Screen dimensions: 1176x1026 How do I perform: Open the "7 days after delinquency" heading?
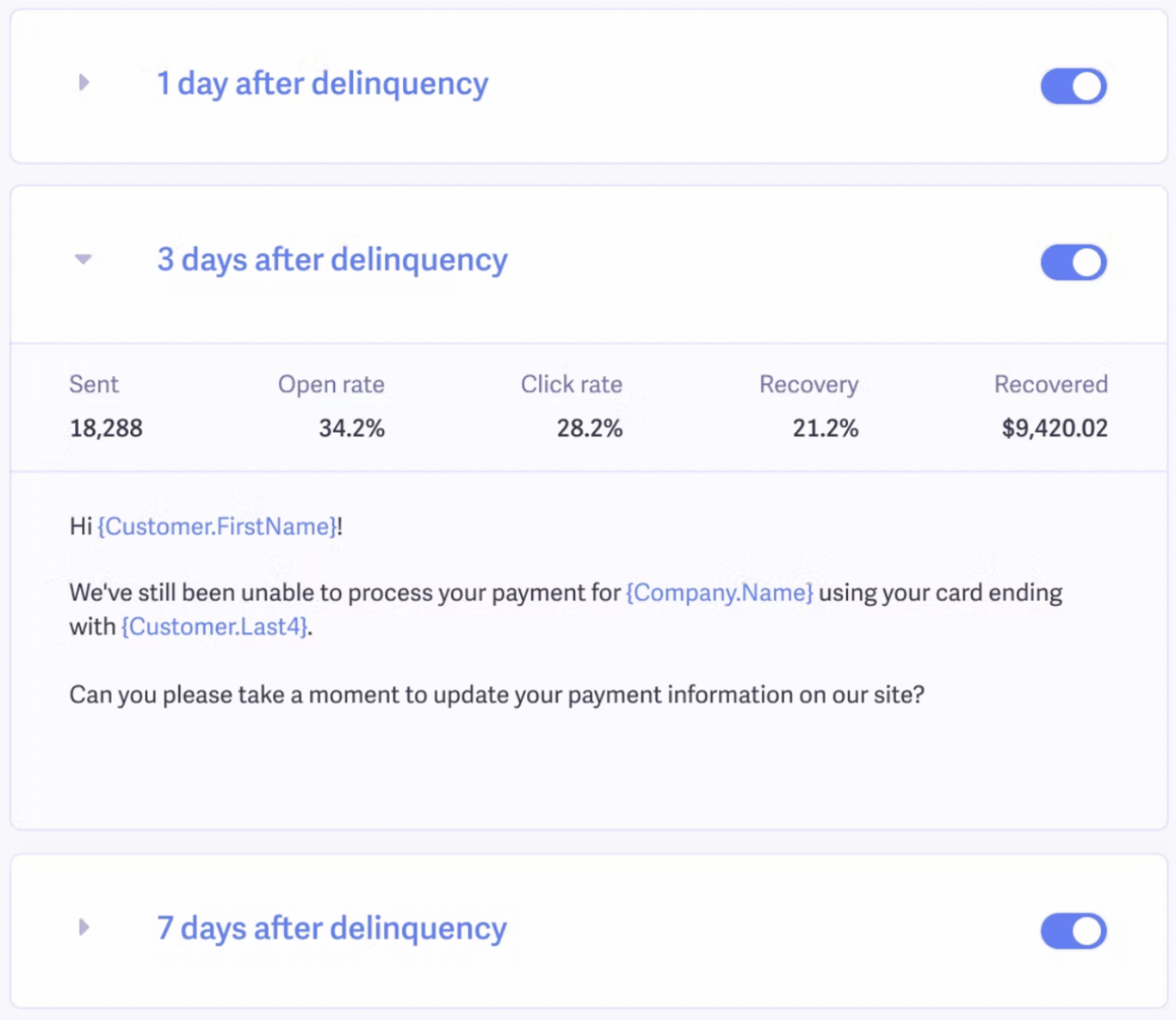point(332,929)
